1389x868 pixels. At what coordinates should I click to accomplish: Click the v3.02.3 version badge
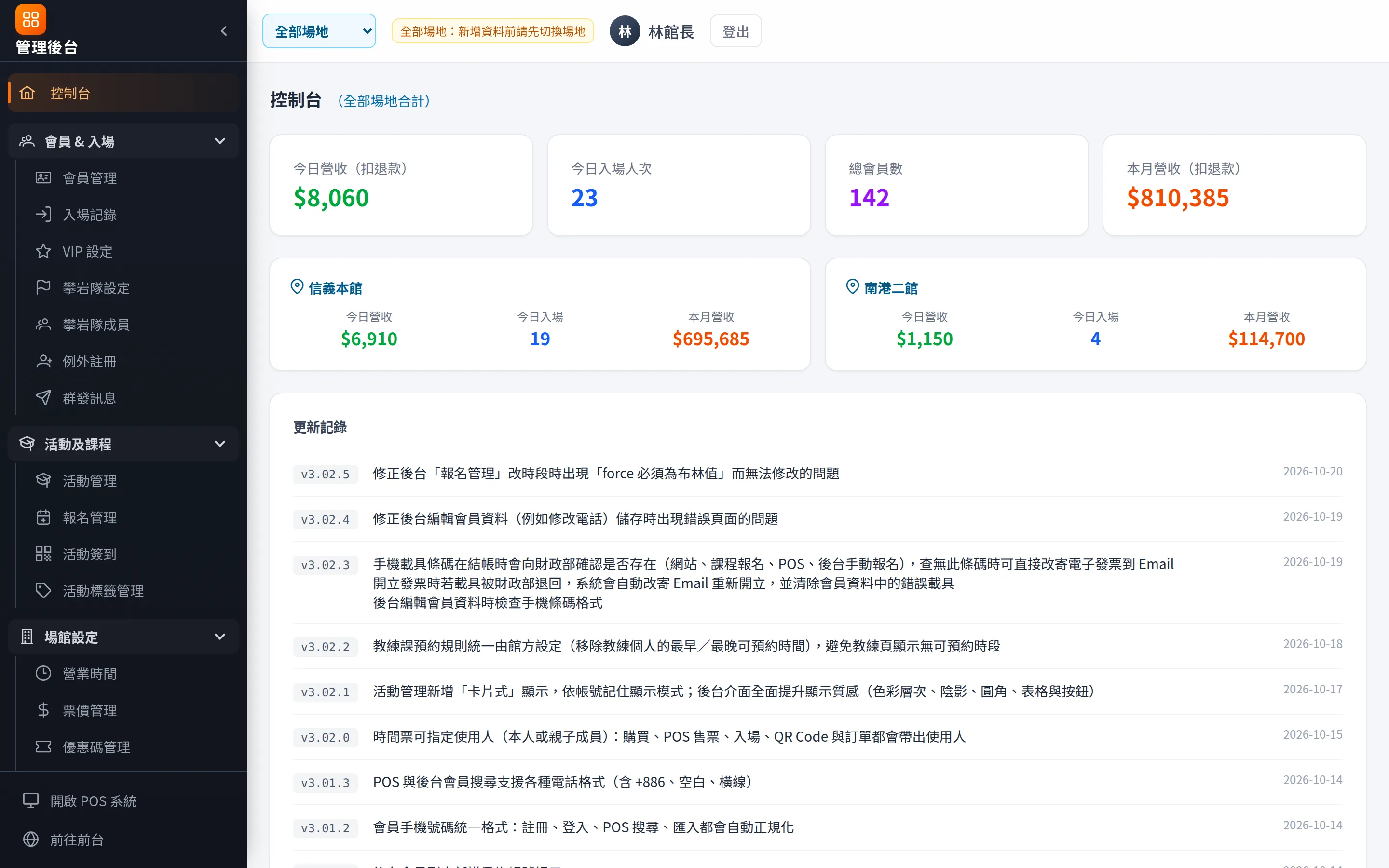326,565
